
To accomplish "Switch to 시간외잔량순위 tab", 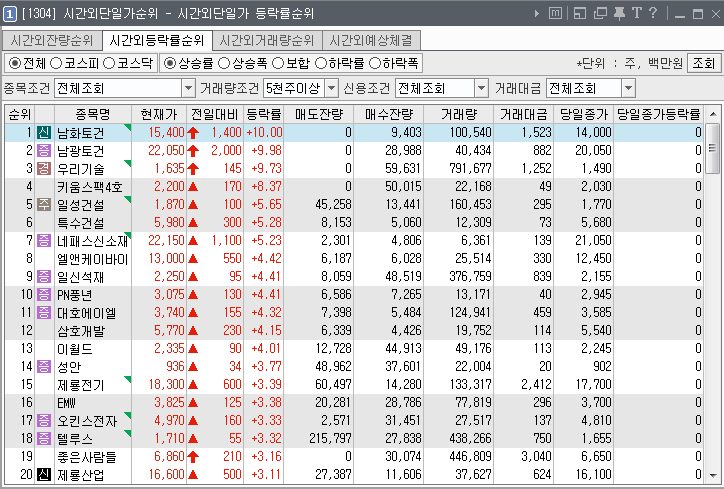I will pos(52,41).
